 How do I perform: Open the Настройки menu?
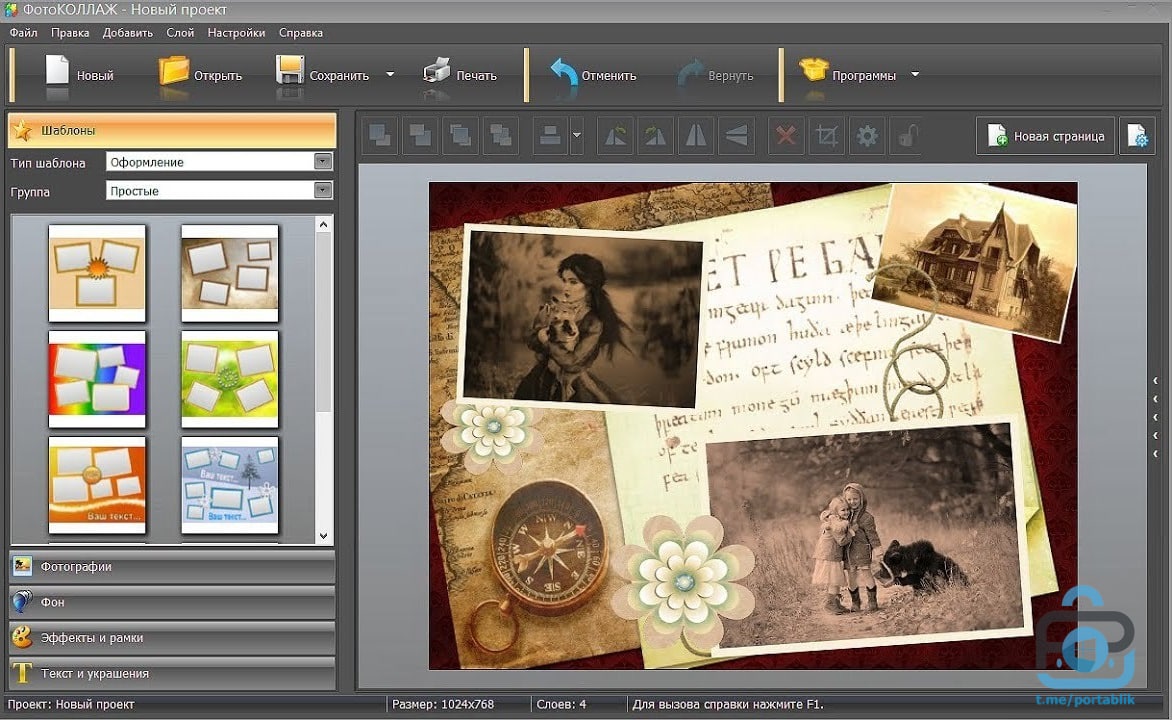pos(236,33)
